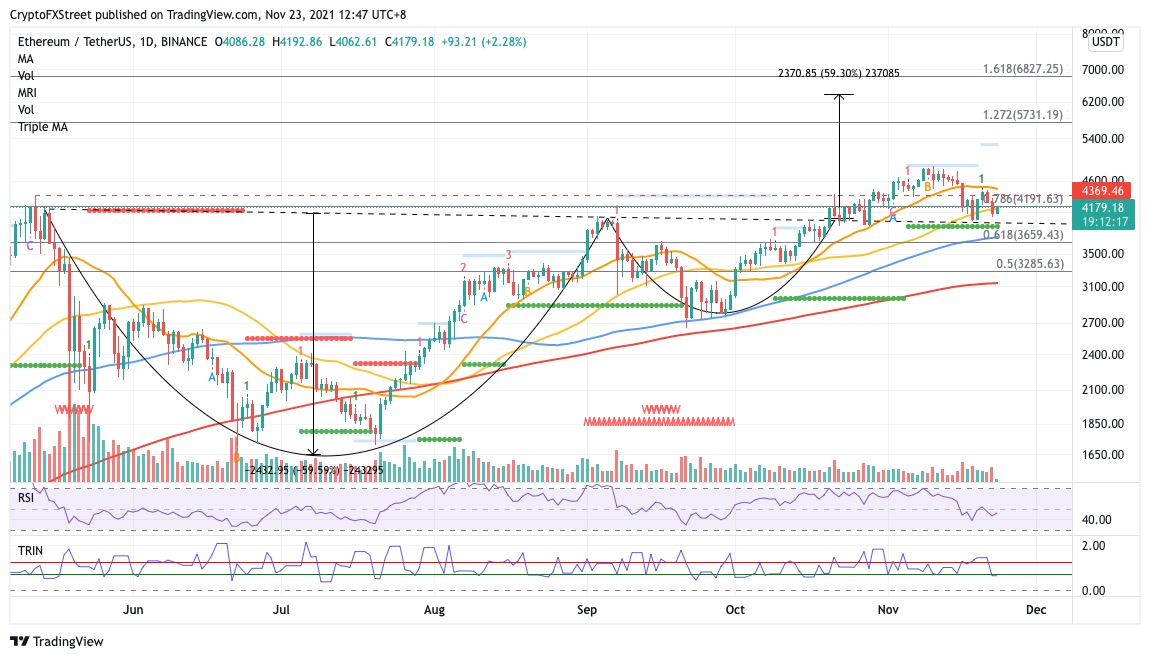Click the Sep date on time axis

tap(587, 610)
